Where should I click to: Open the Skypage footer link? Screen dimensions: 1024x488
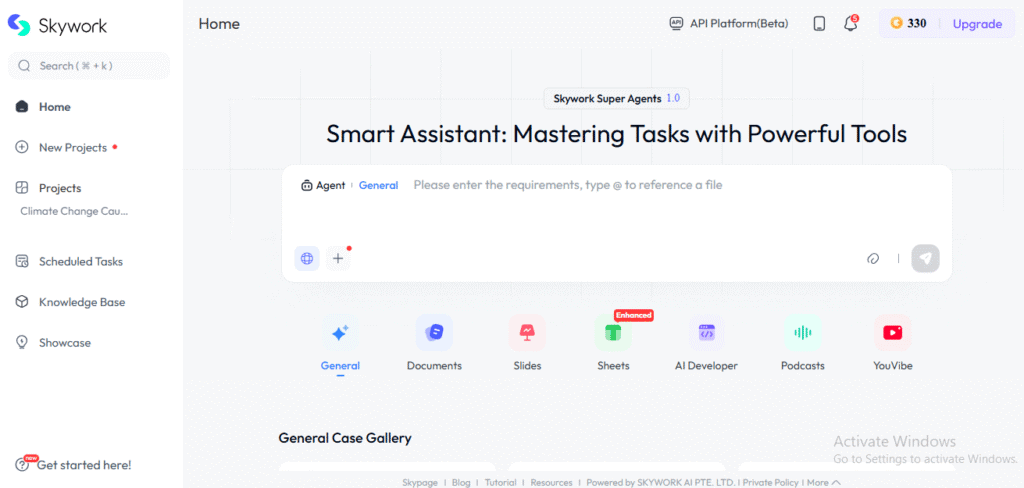pos(421,483)
